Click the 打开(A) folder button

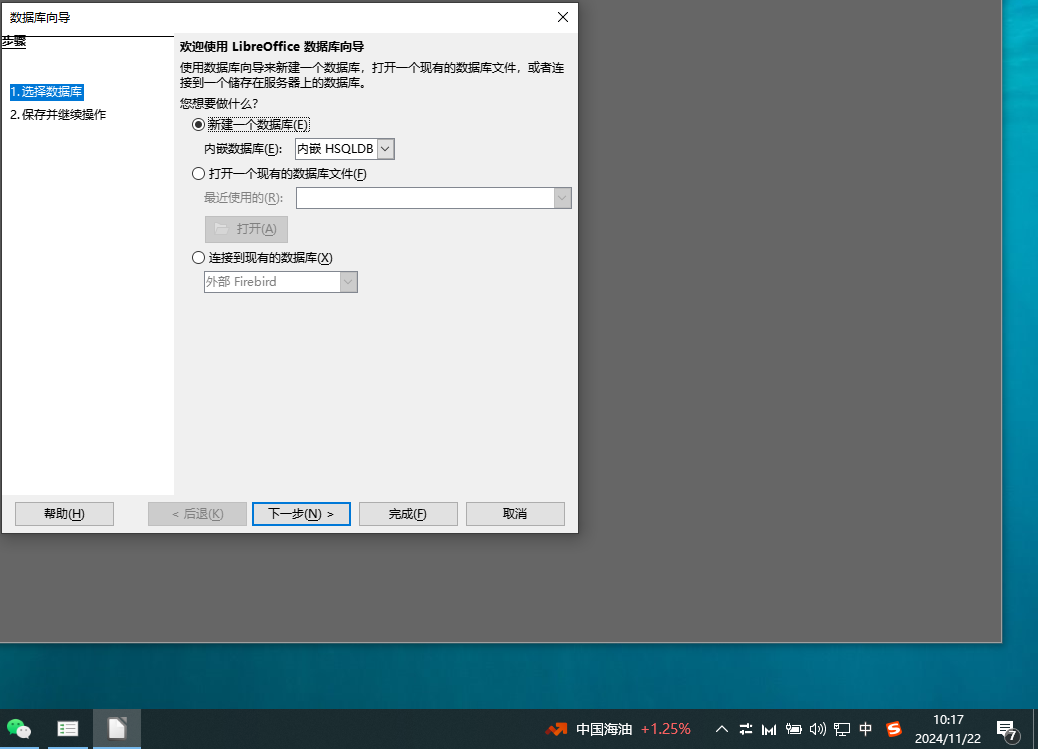pos(246,229)
